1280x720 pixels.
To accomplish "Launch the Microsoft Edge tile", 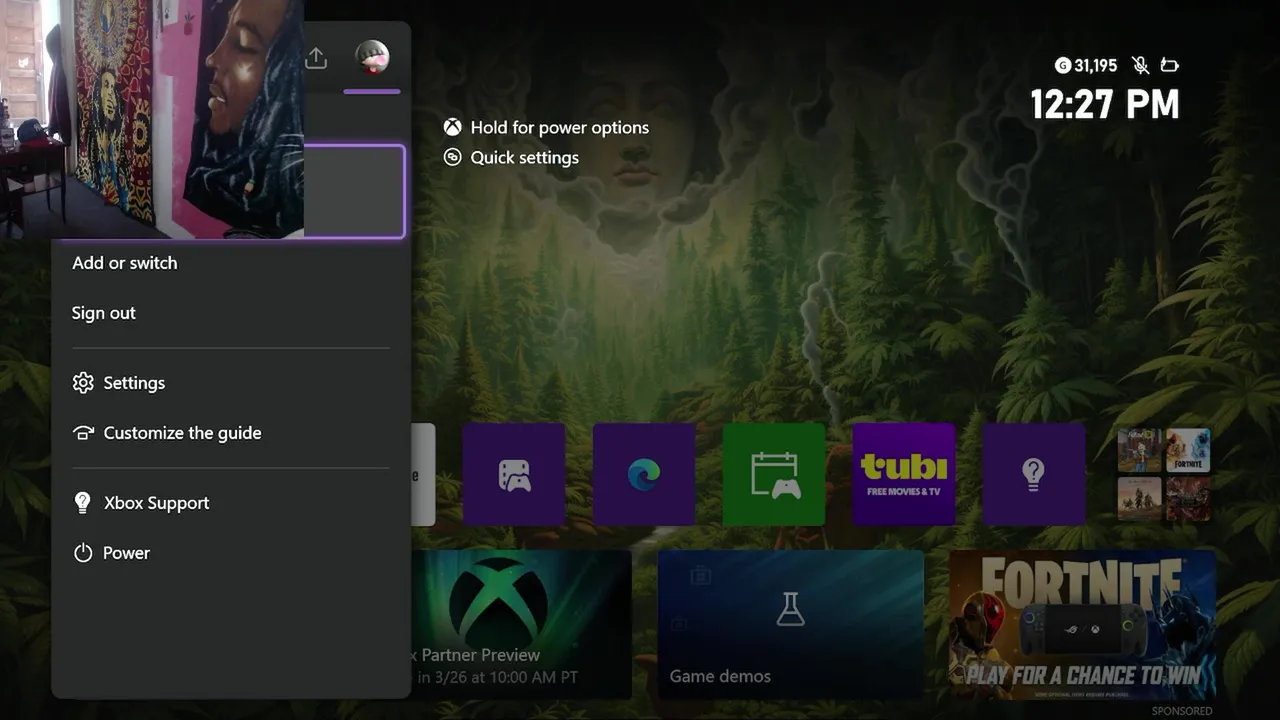I will click(644, 474).
